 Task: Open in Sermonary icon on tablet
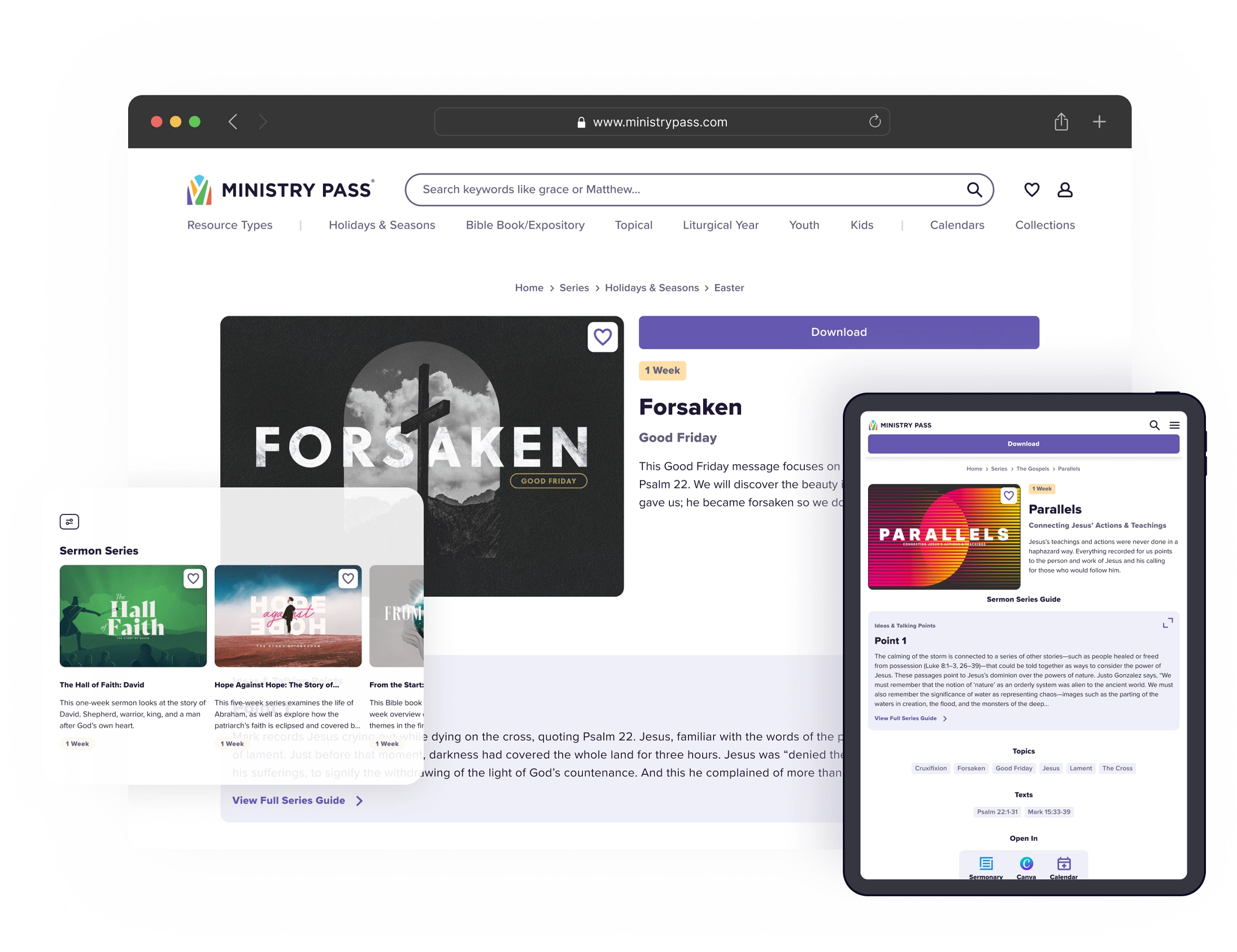pyautogui.click(x=986, y=864)
